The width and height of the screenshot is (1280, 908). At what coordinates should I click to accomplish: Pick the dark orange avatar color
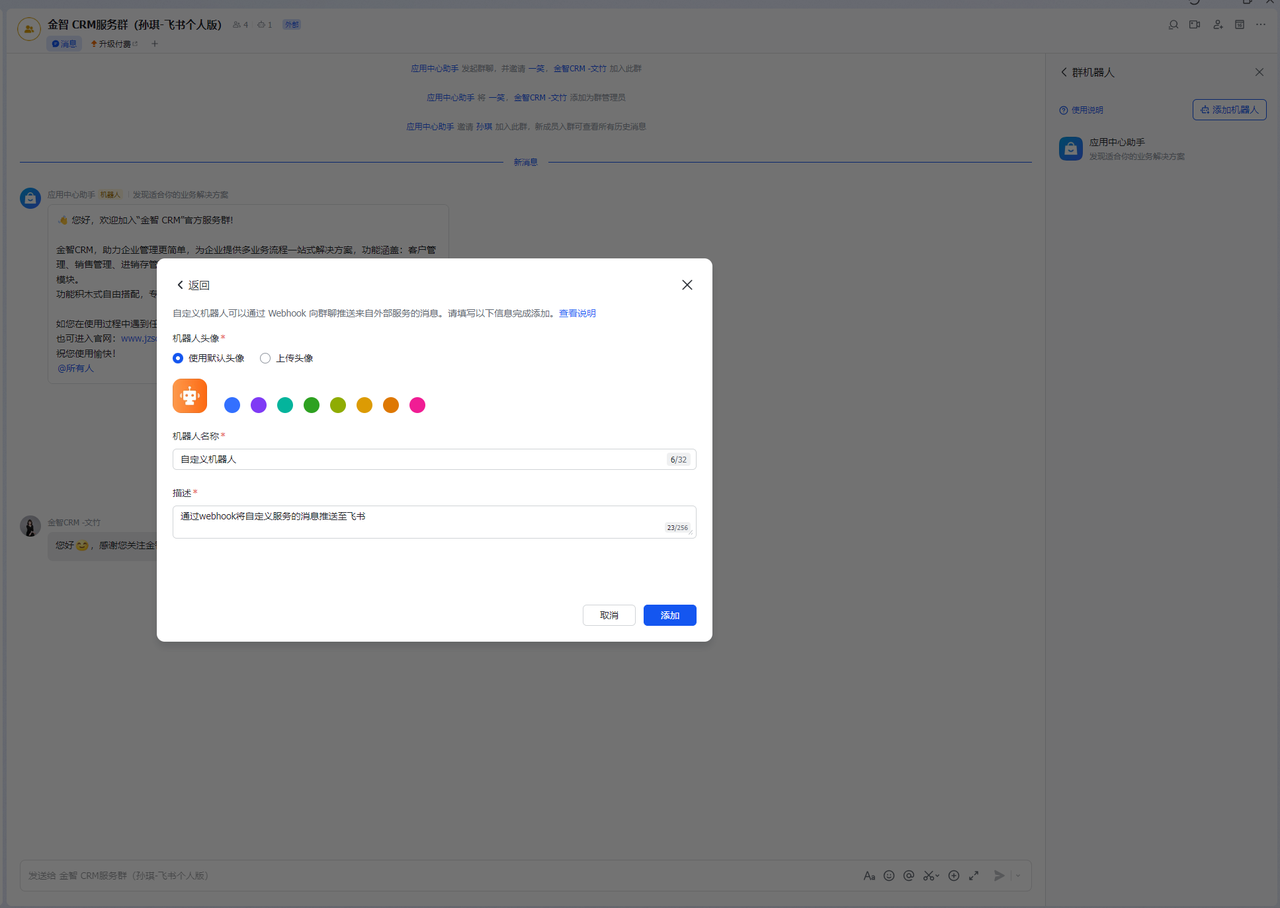pos(391,405)
